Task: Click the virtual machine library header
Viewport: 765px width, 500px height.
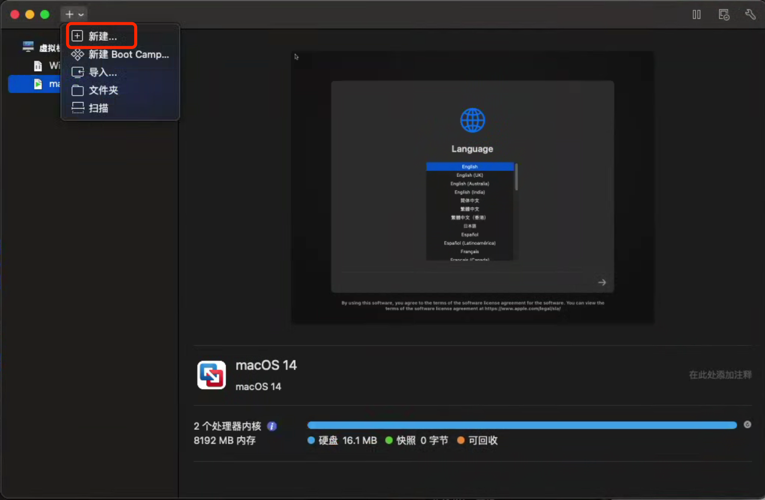Action: pos(41,47)
